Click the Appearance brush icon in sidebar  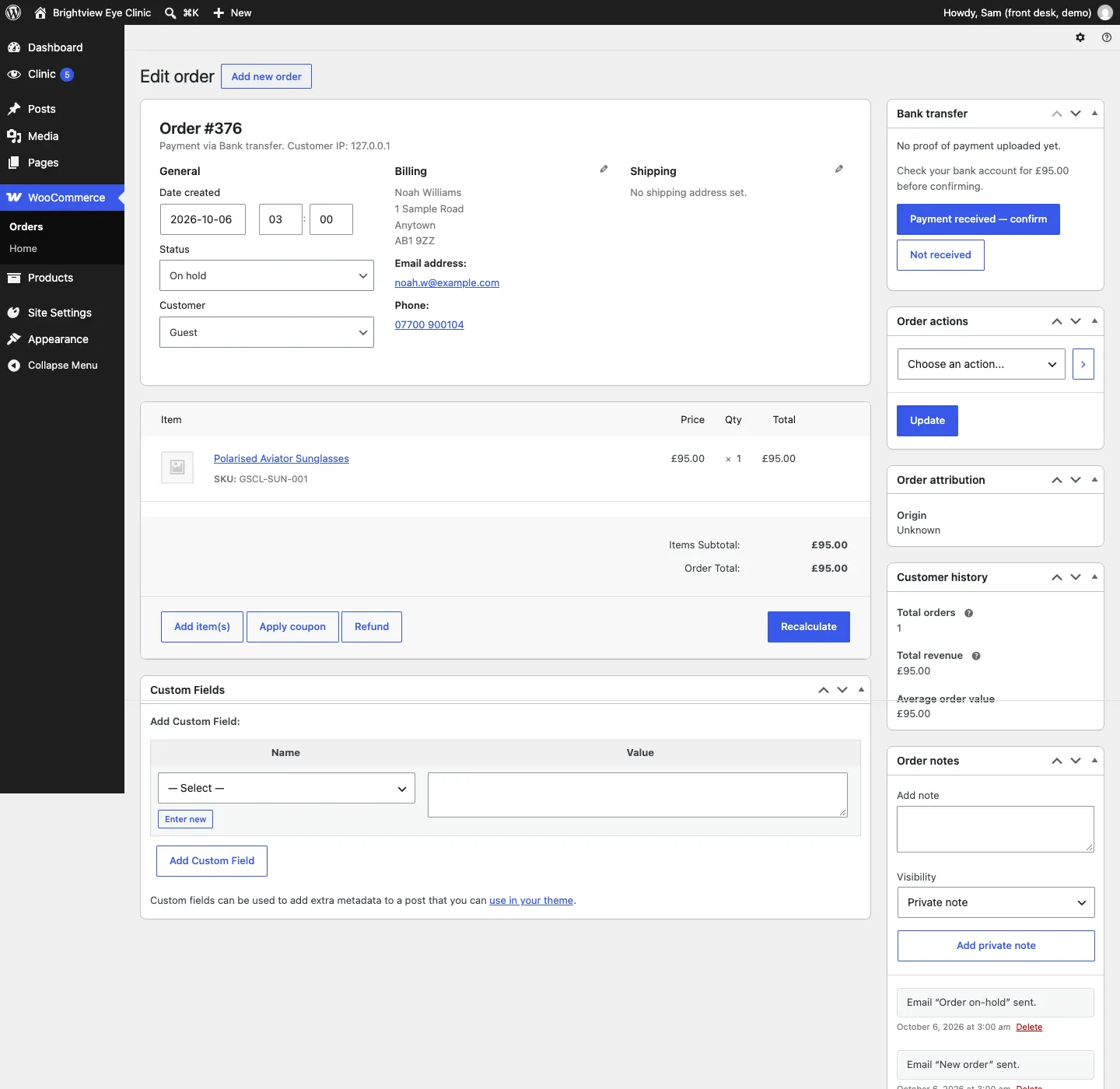pyautogui.click(x=14, y=339)
